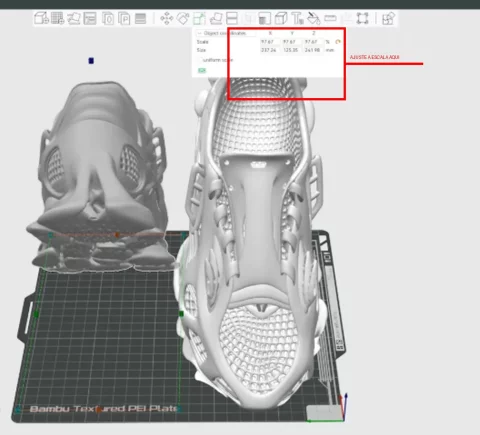This screenshot has width=480, height=435.
Task: Open the Seam Painting cube icon
Action: 281,18
